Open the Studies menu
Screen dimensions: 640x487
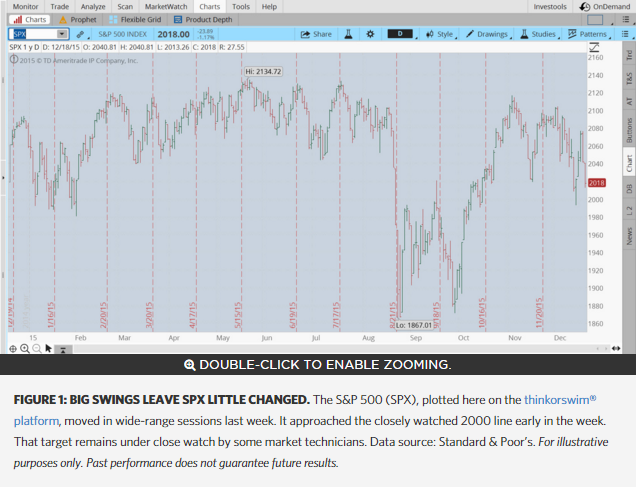538,34
